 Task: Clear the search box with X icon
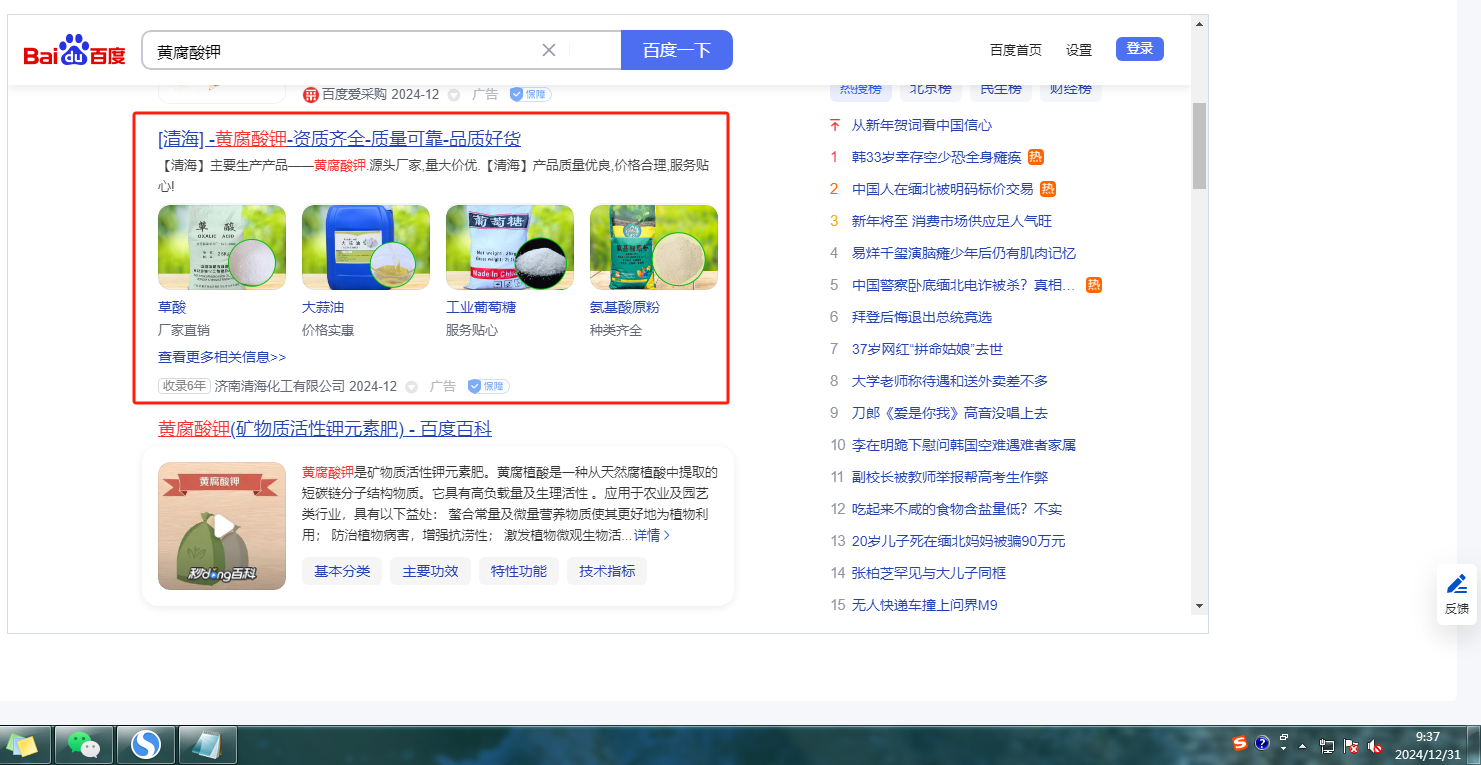coord(549,51)
